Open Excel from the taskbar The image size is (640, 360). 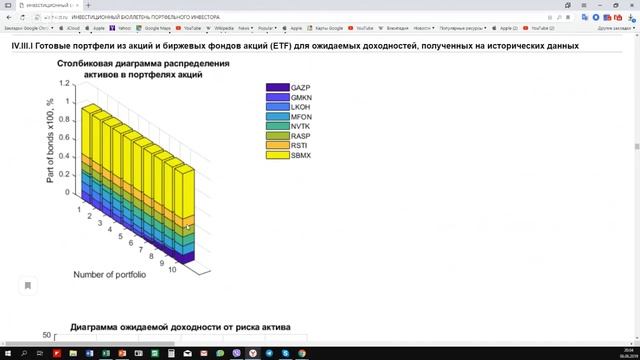pyautogui.click(x=106, y=353)
